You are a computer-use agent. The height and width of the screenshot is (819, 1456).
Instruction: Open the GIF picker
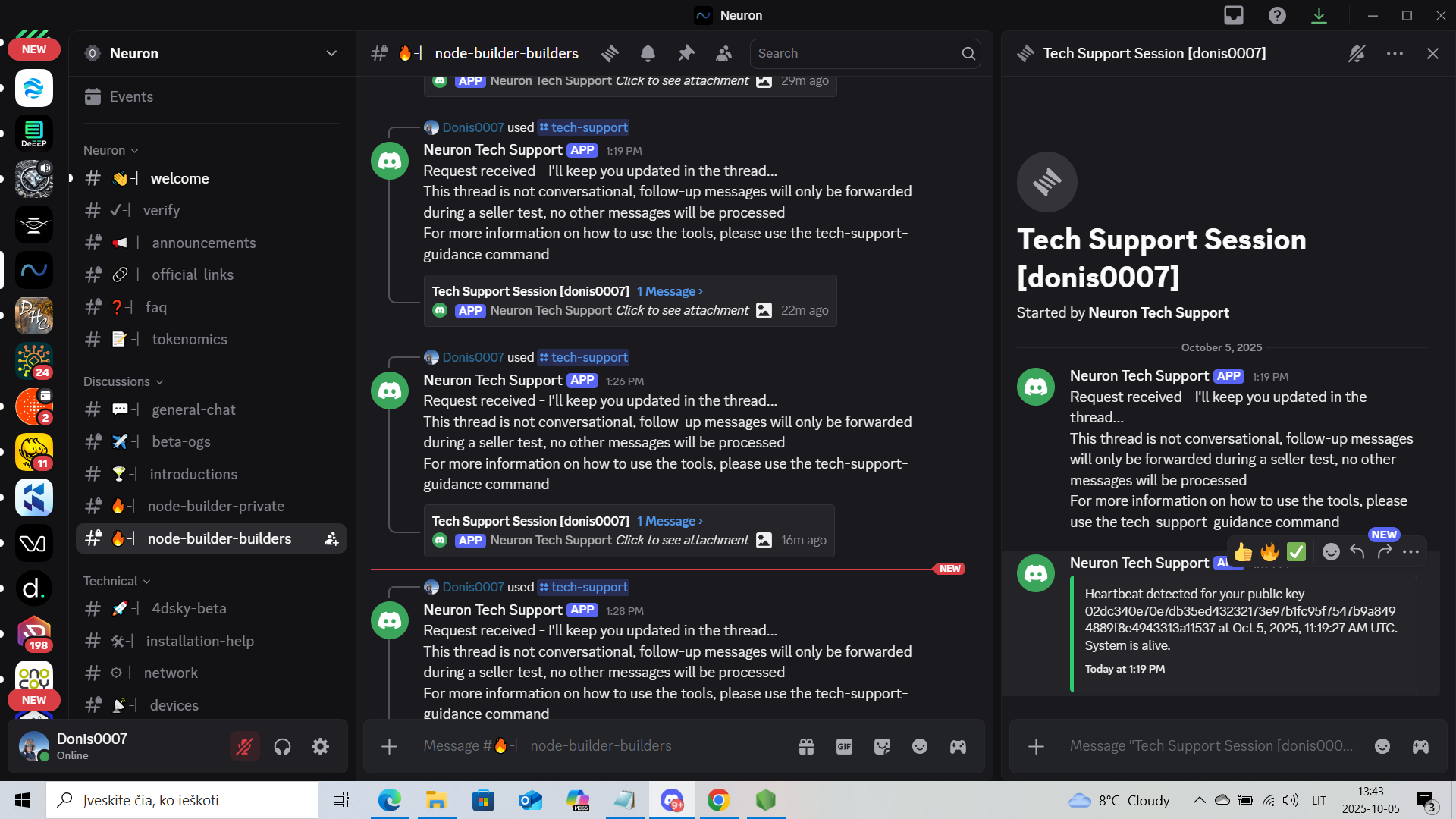tap(844, 746)
